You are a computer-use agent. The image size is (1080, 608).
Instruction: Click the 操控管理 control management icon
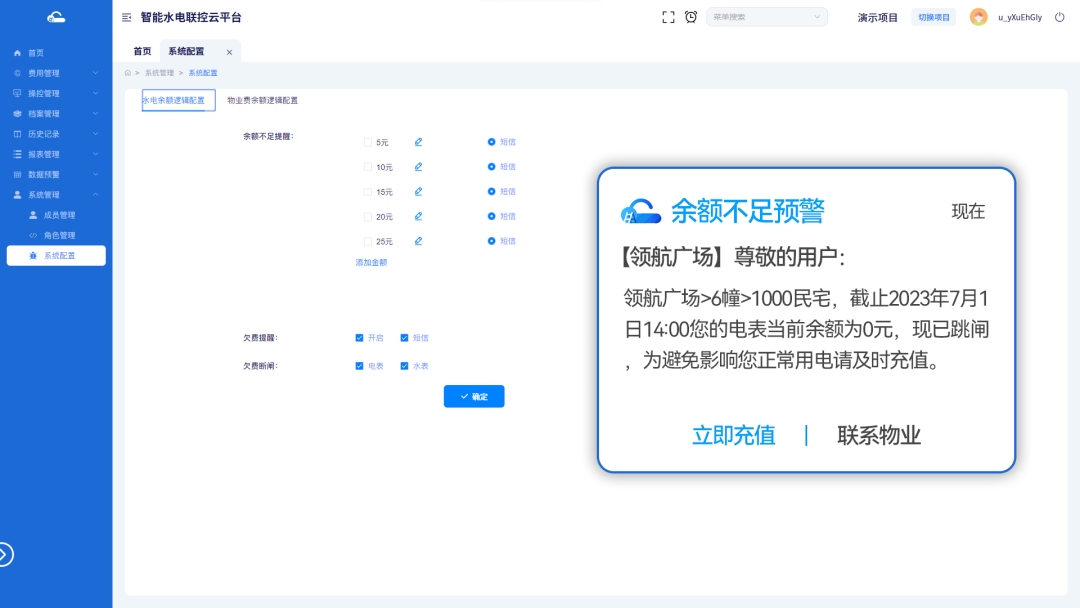(14, 93)
